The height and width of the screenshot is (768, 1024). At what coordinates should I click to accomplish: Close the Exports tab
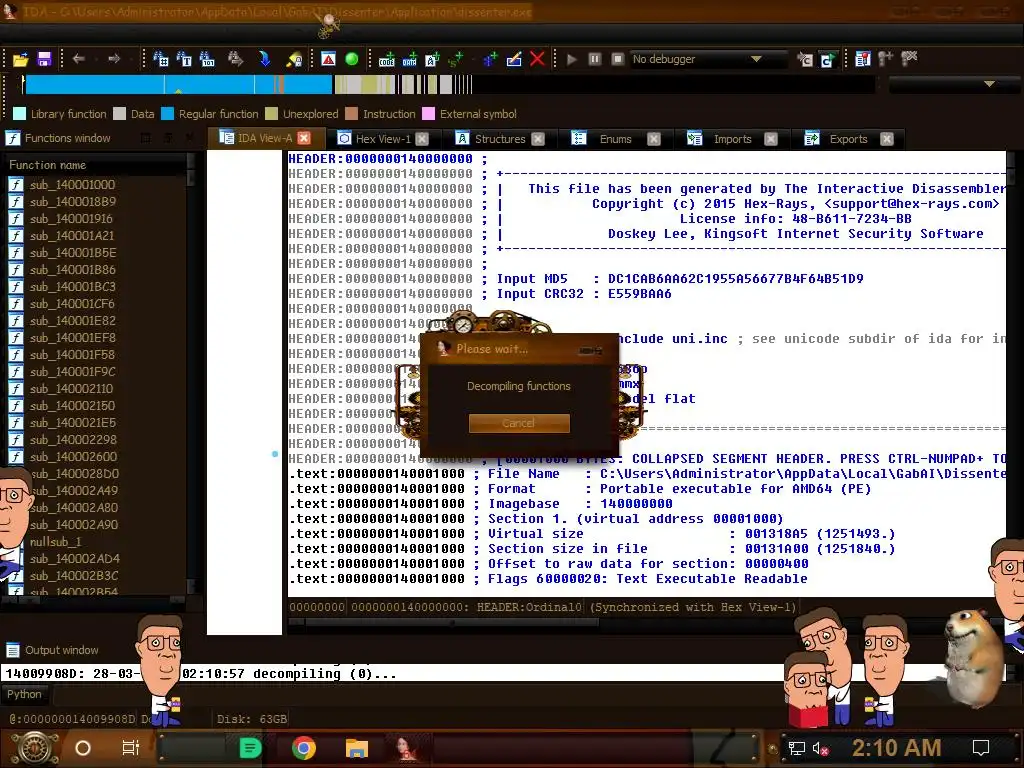[886, 138]
